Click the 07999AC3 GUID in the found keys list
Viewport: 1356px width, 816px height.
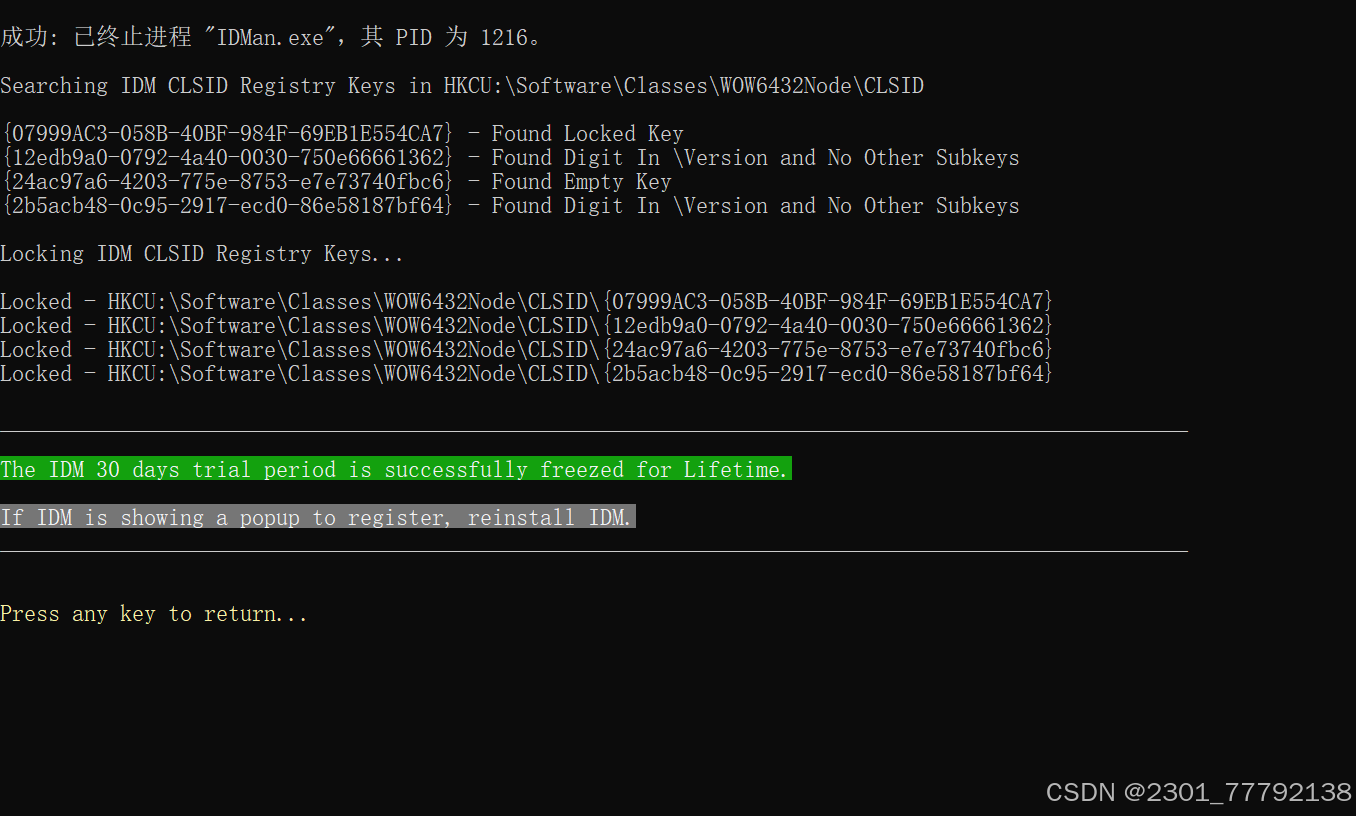pos(228,134)
